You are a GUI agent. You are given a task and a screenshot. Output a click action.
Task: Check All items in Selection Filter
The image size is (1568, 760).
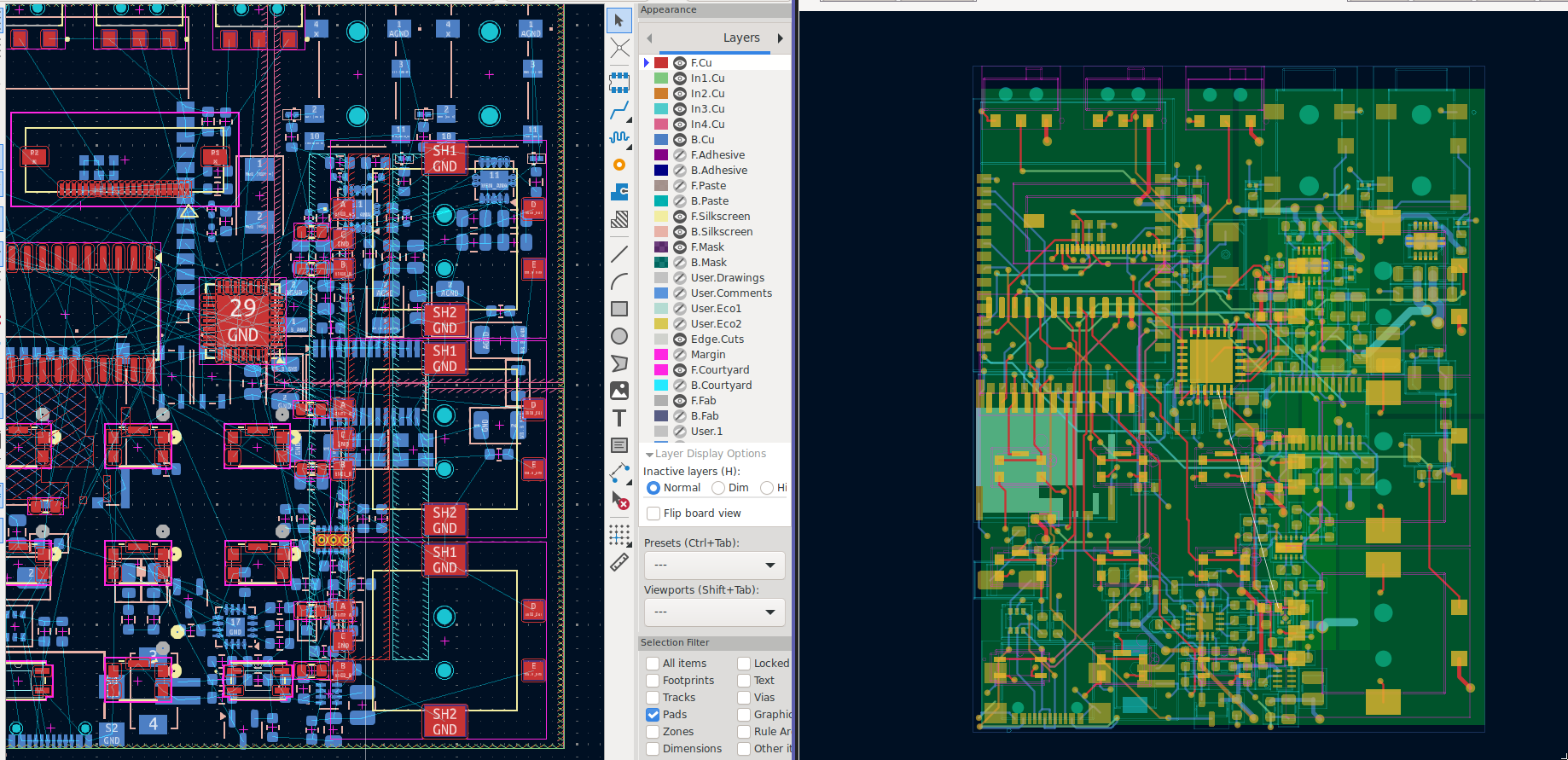pos(653,664)
